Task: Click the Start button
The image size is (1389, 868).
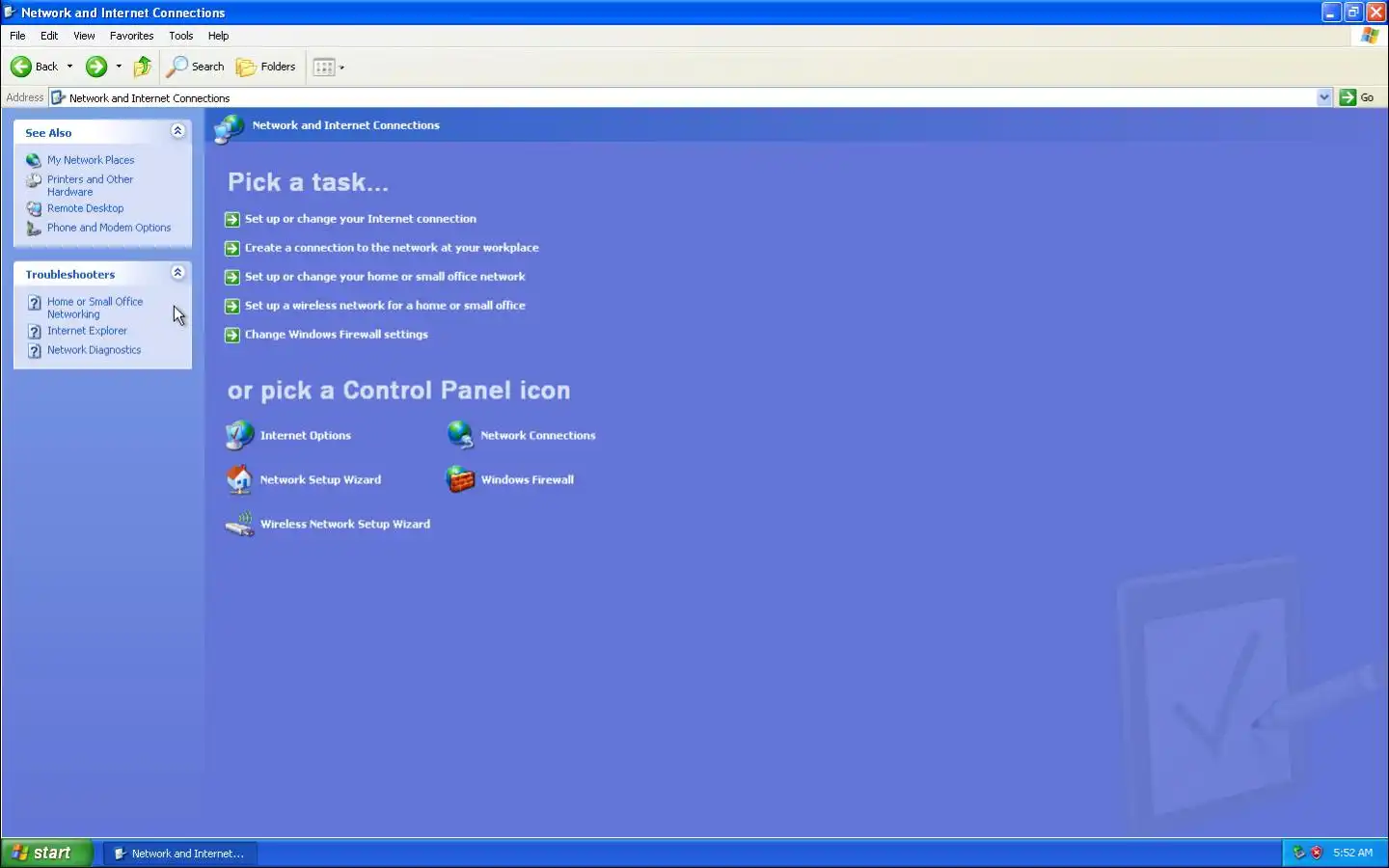Action: click(46, 853)
